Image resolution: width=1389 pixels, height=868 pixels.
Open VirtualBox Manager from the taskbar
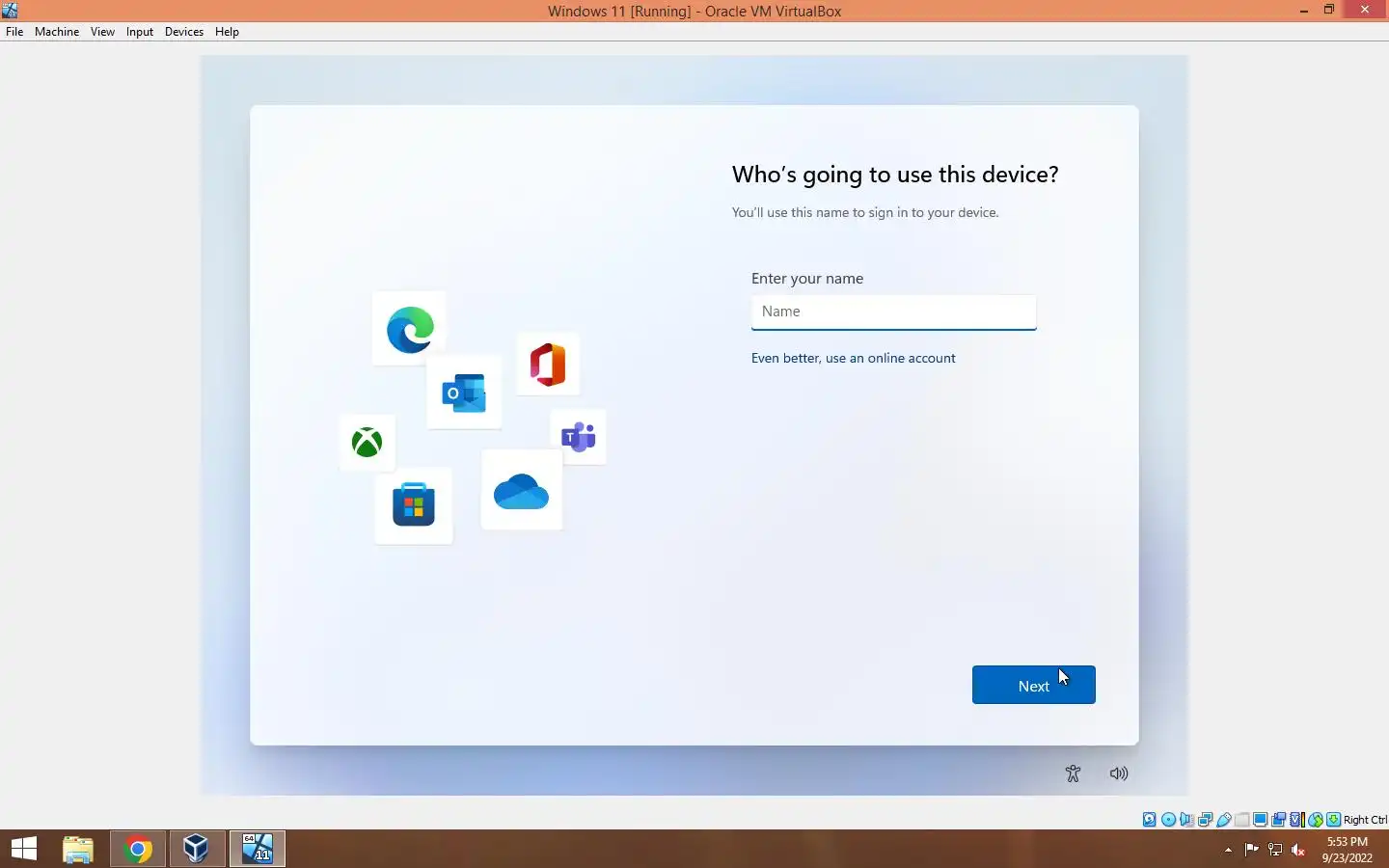tap(197, 849)
